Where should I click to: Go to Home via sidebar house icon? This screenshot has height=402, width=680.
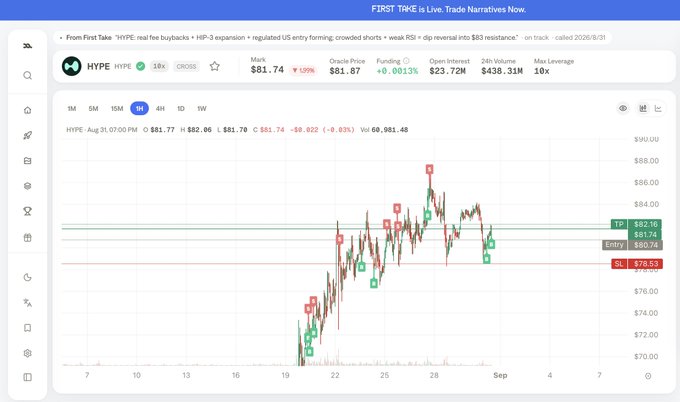(x=27, y=110)
